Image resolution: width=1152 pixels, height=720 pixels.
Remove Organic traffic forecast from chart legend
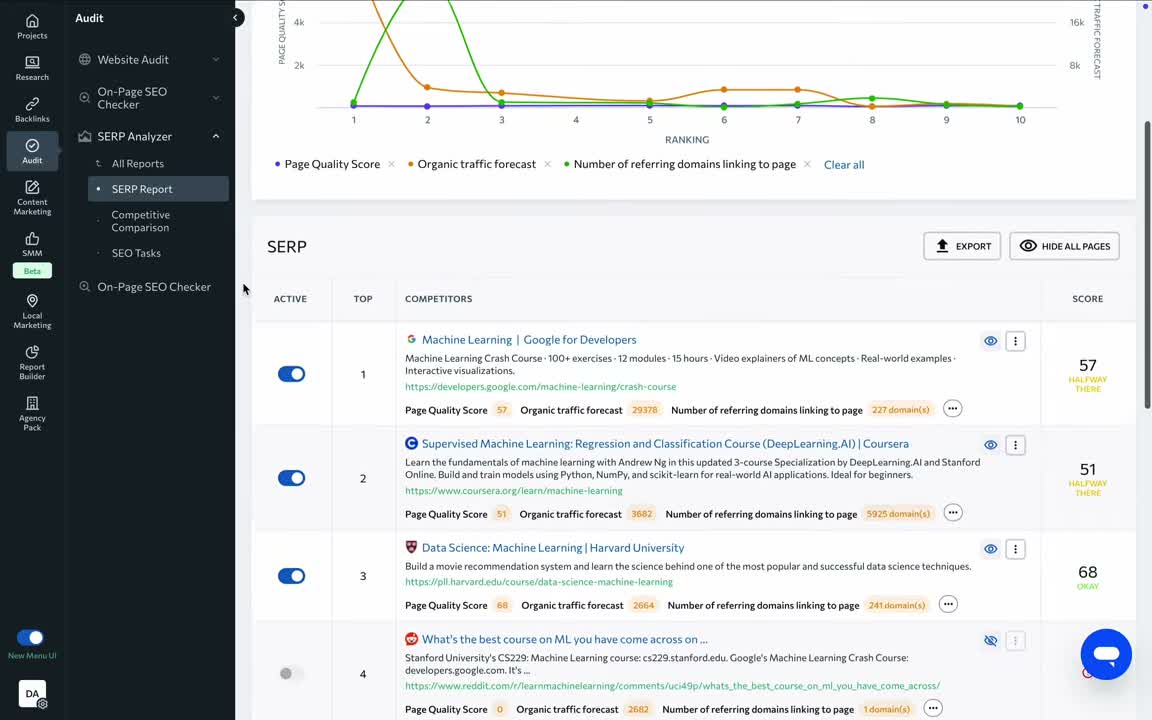pyautogui.click(x=547, y=164)
